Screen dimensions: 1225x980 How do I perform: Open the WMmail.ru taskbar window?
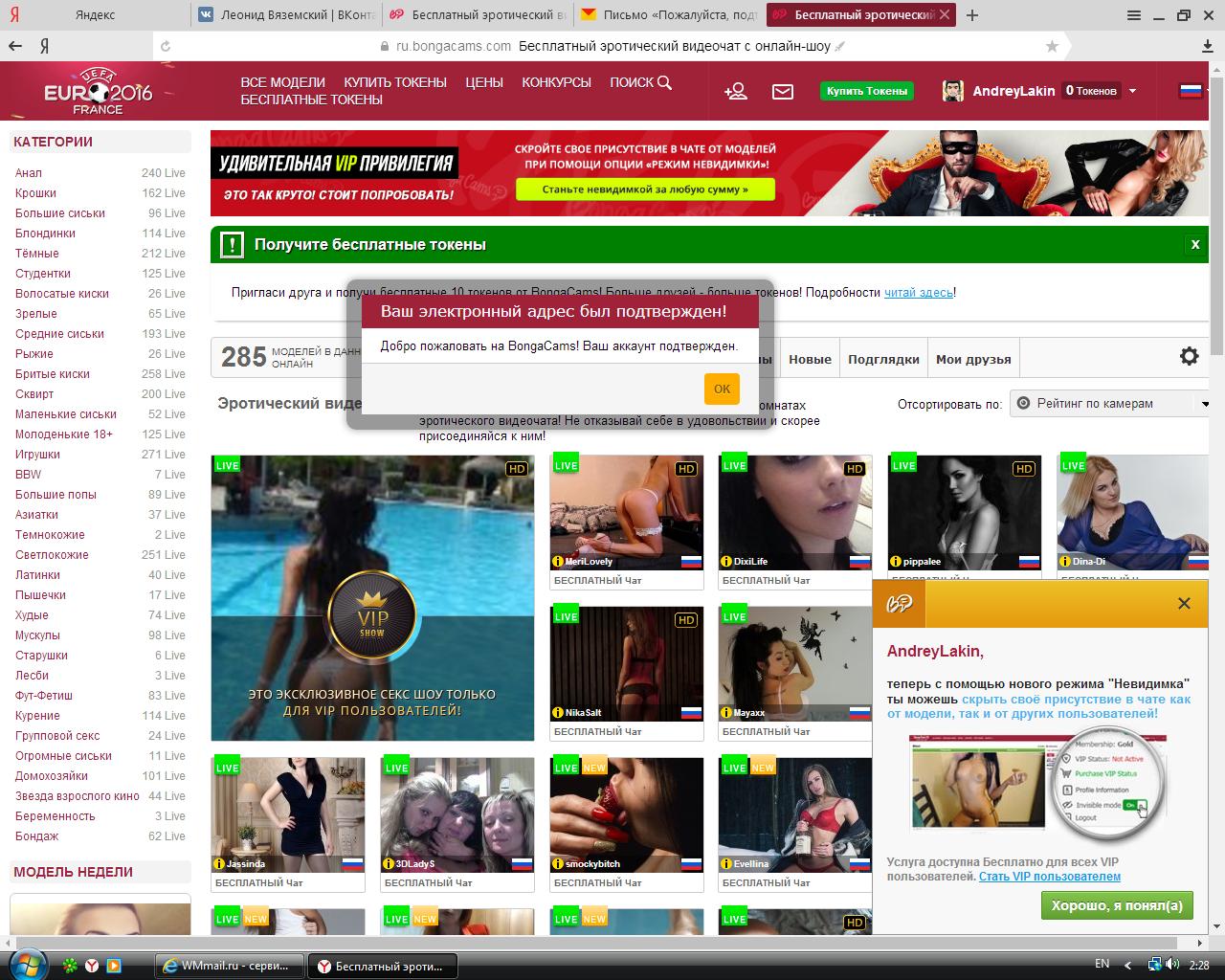pyautogui.click(x=229, y=966)
